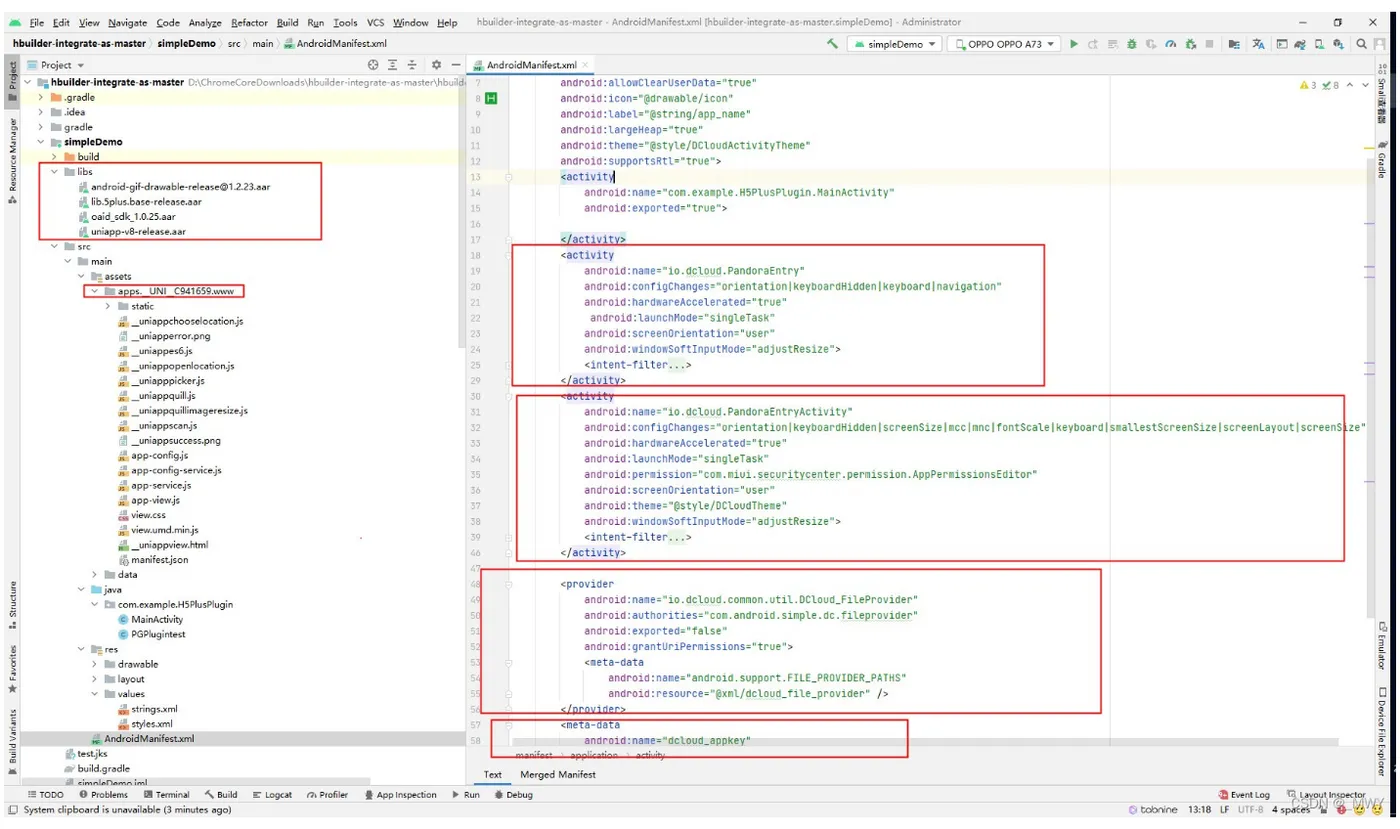Screen dimensions: 1400x829
Task: Toggle the Structure tool window button
Action: [12, 606]
